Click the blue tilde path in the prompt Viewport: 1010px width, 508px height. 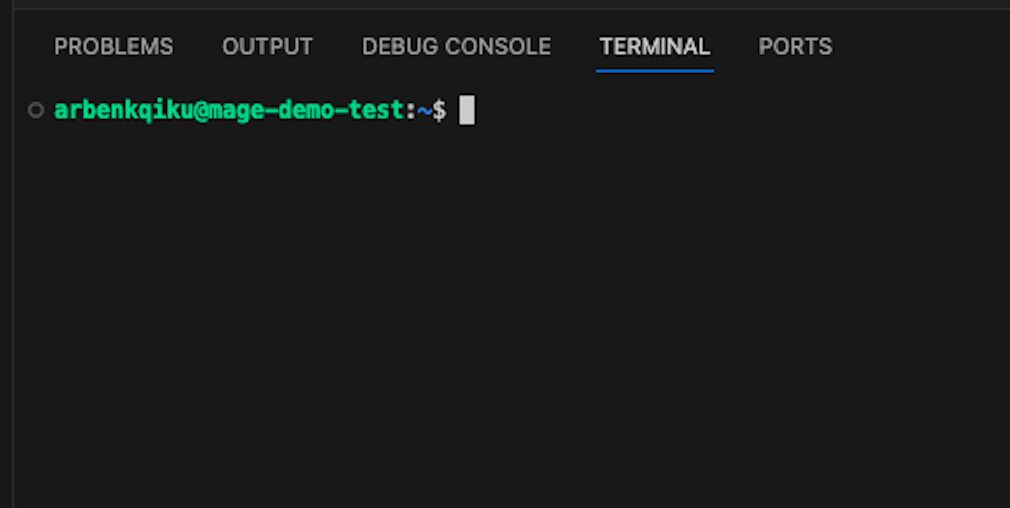tap(424, 111)
